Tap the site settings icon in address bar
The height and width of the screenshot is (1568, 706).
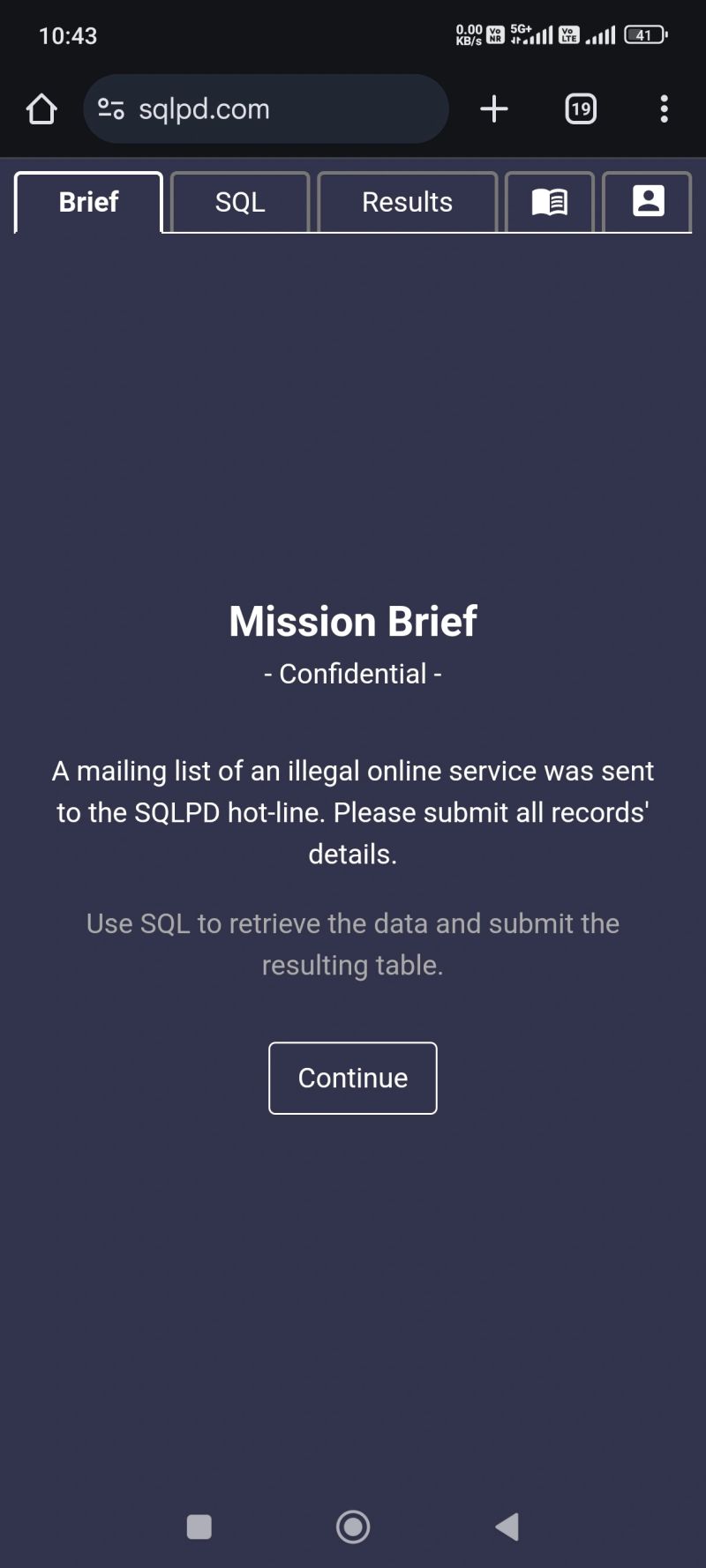coord(111,109)
